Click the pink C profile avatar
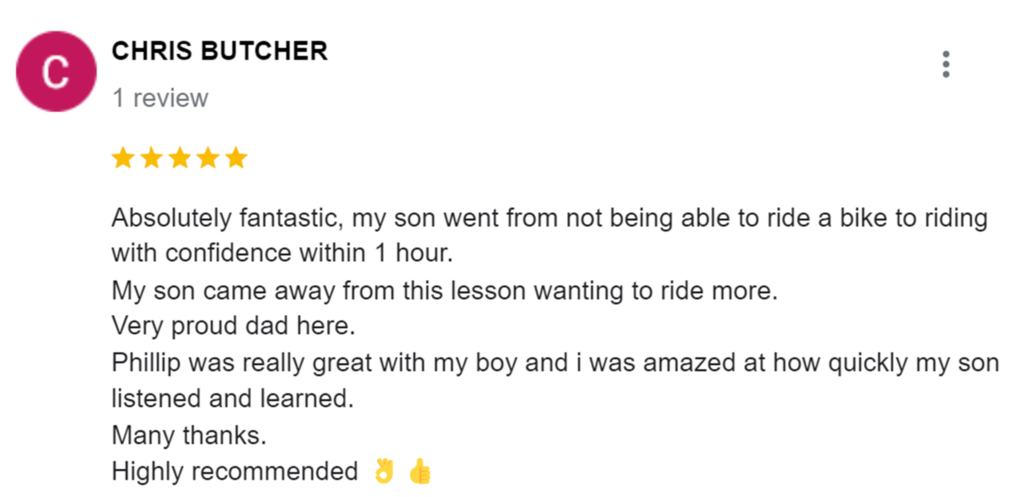 tap(57, 72)
